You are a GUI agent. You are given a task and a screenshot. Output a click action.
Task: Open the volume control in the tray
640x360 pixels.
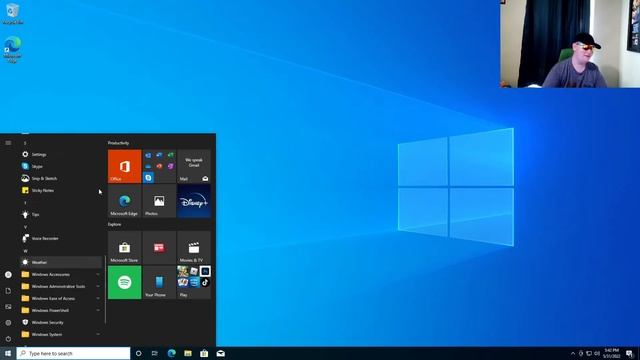coord(597,353)
